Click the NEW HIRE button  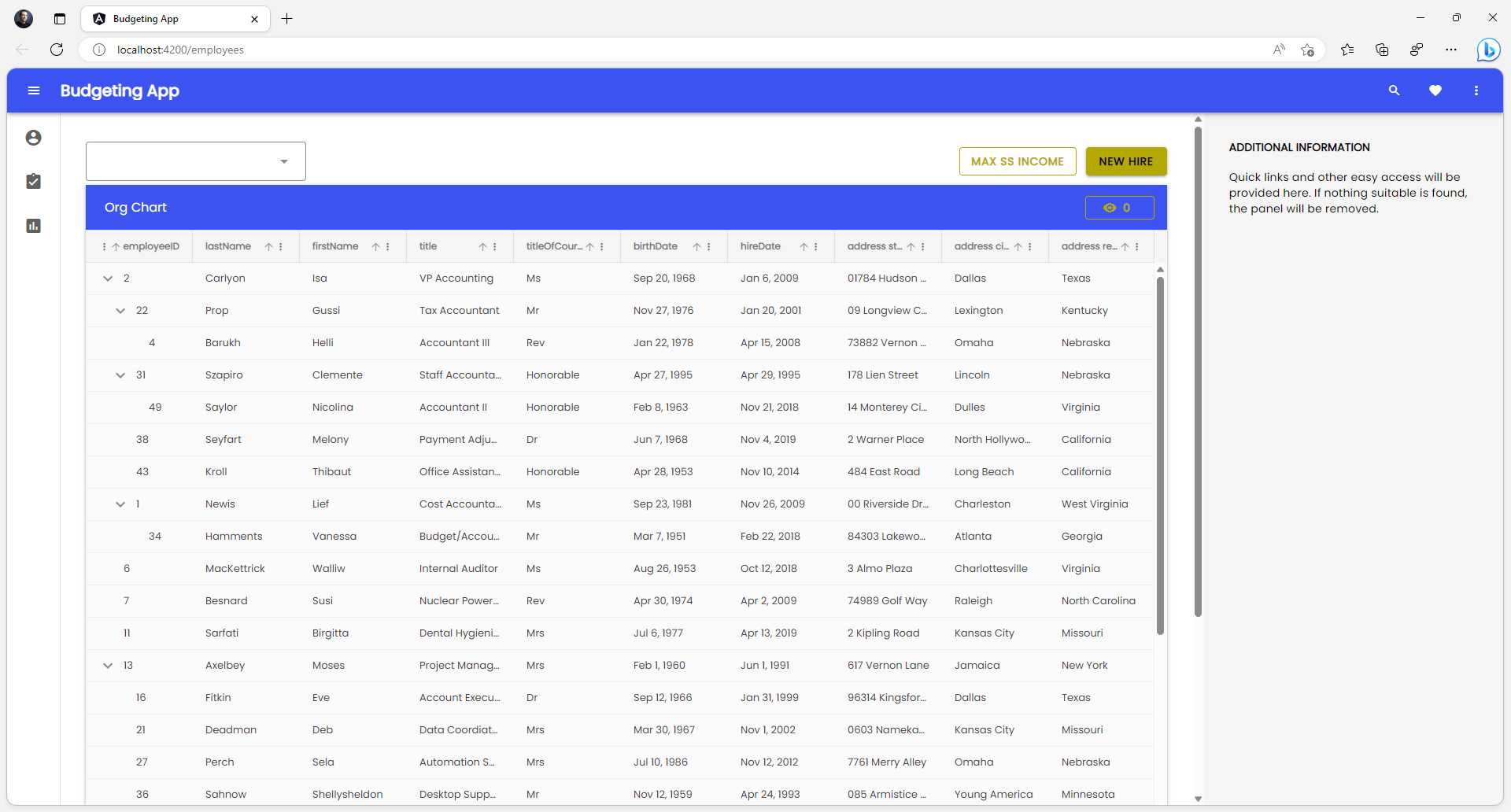tap(1125, 161)
